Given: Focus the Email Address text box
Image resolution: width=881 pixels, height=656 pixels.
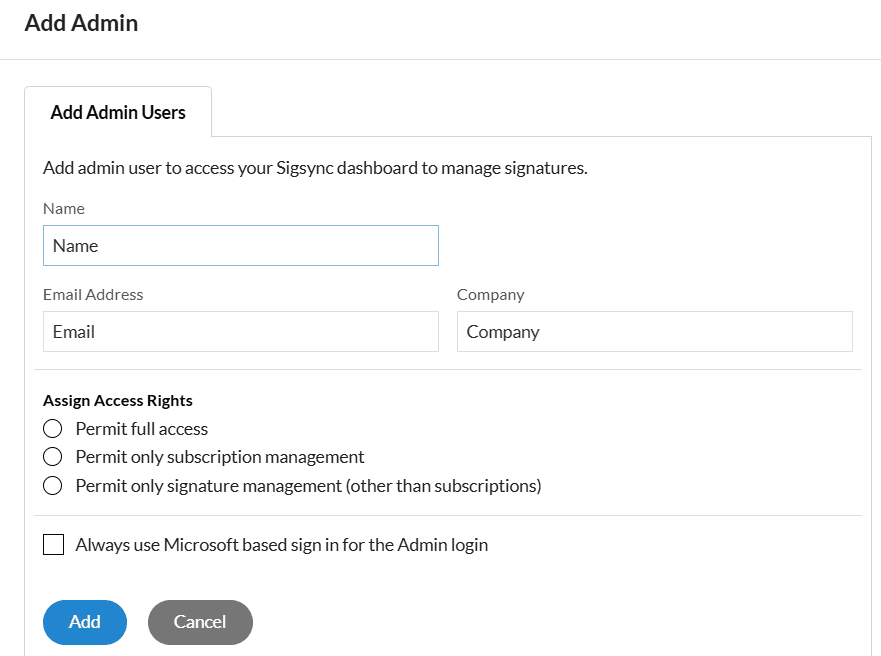Looking at the screenshot, I should click(x=240, y=332).
